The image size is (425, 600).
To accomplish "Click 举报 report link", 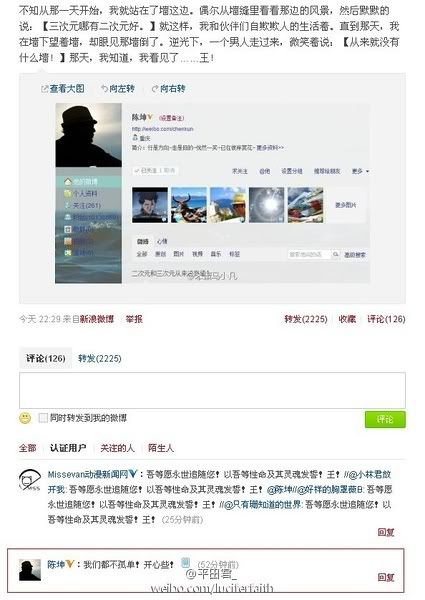I will [x=134, y=319].
